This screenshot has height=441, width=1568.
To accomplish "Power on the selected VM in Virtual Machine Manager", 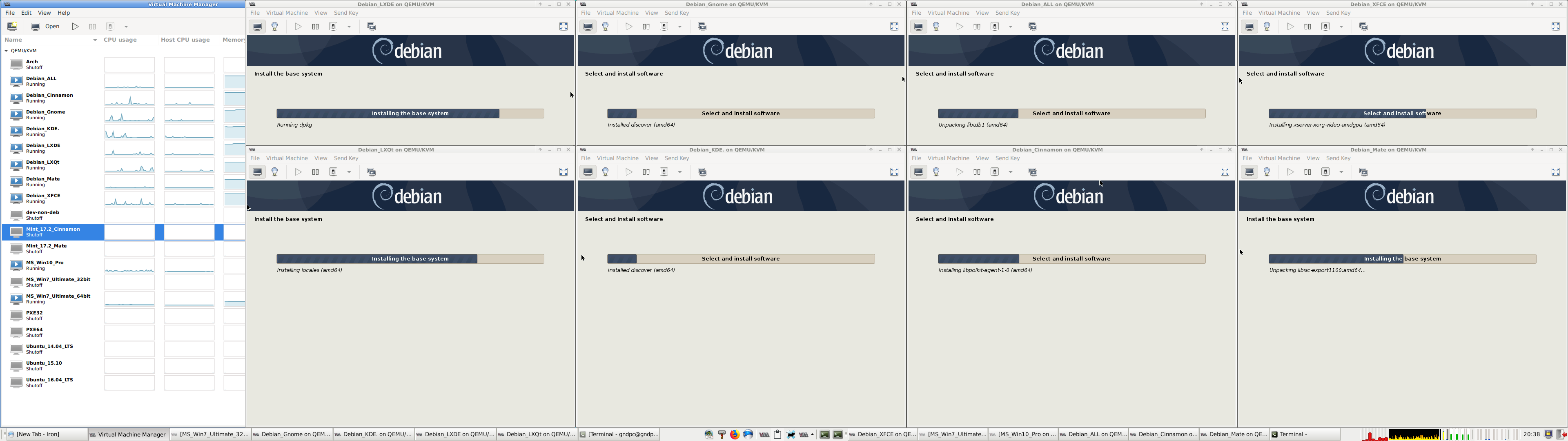I will click(75, 26).
